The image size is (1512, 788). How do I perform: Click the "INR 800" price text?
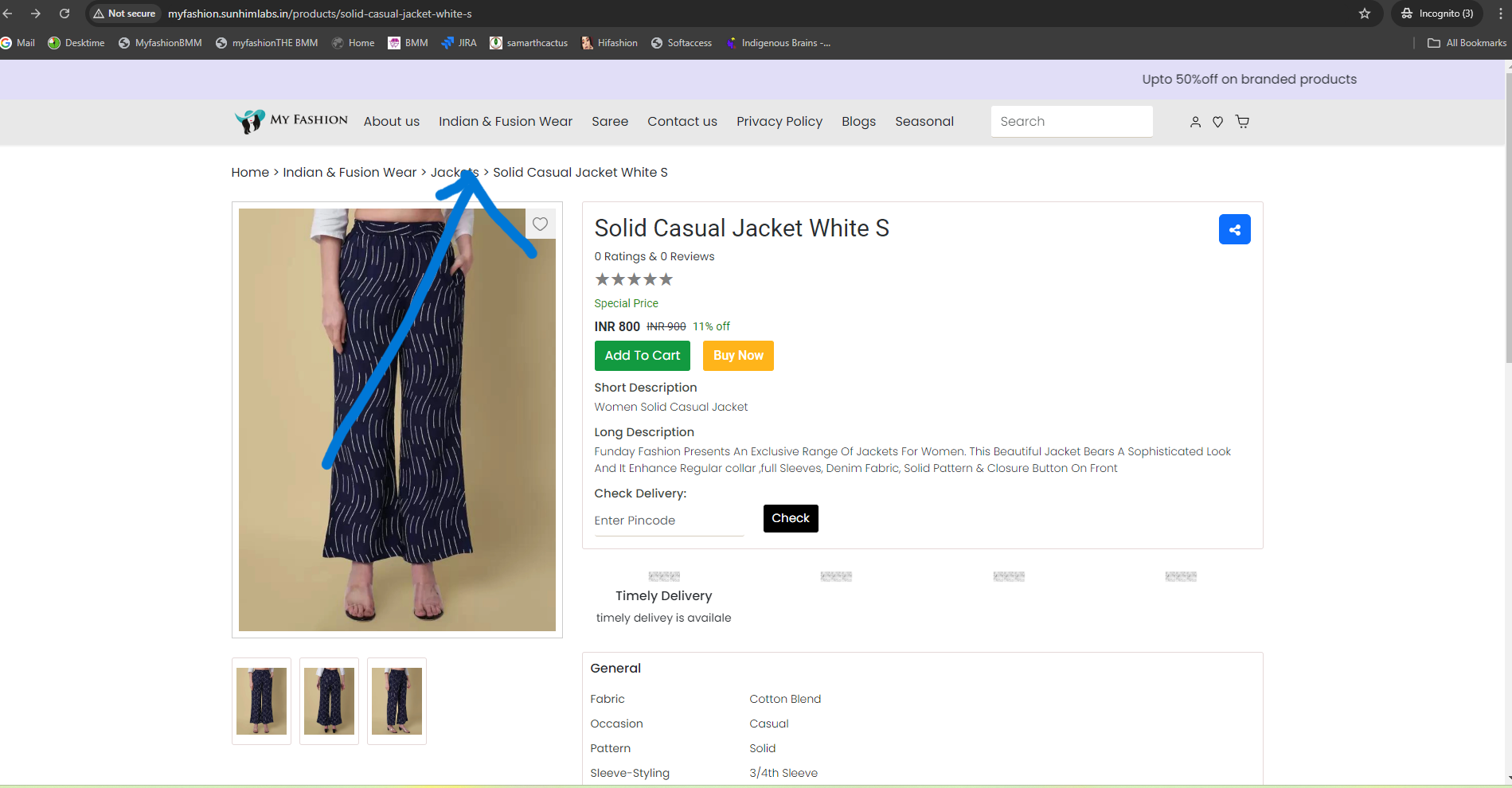coord(617,326)
